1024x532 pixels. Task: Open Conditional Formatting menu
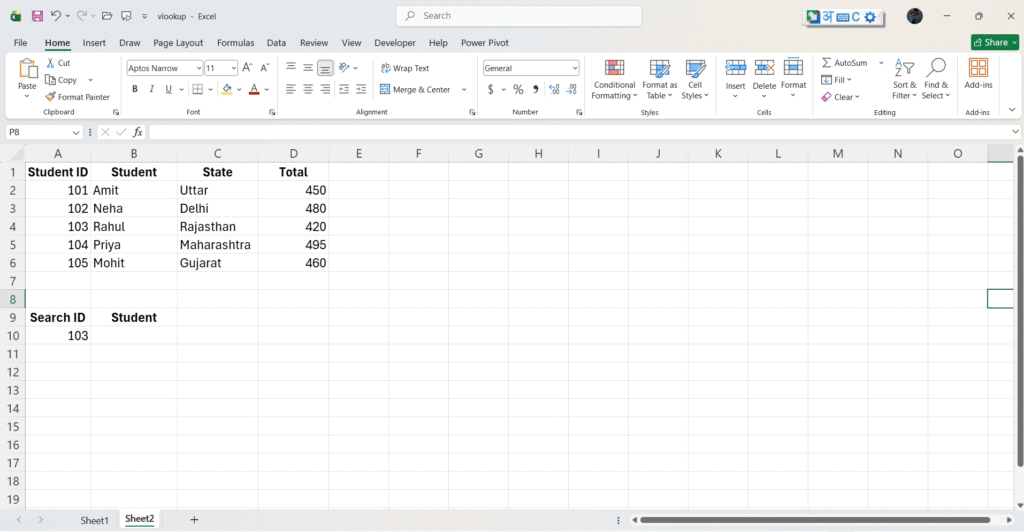click(614, 80)
